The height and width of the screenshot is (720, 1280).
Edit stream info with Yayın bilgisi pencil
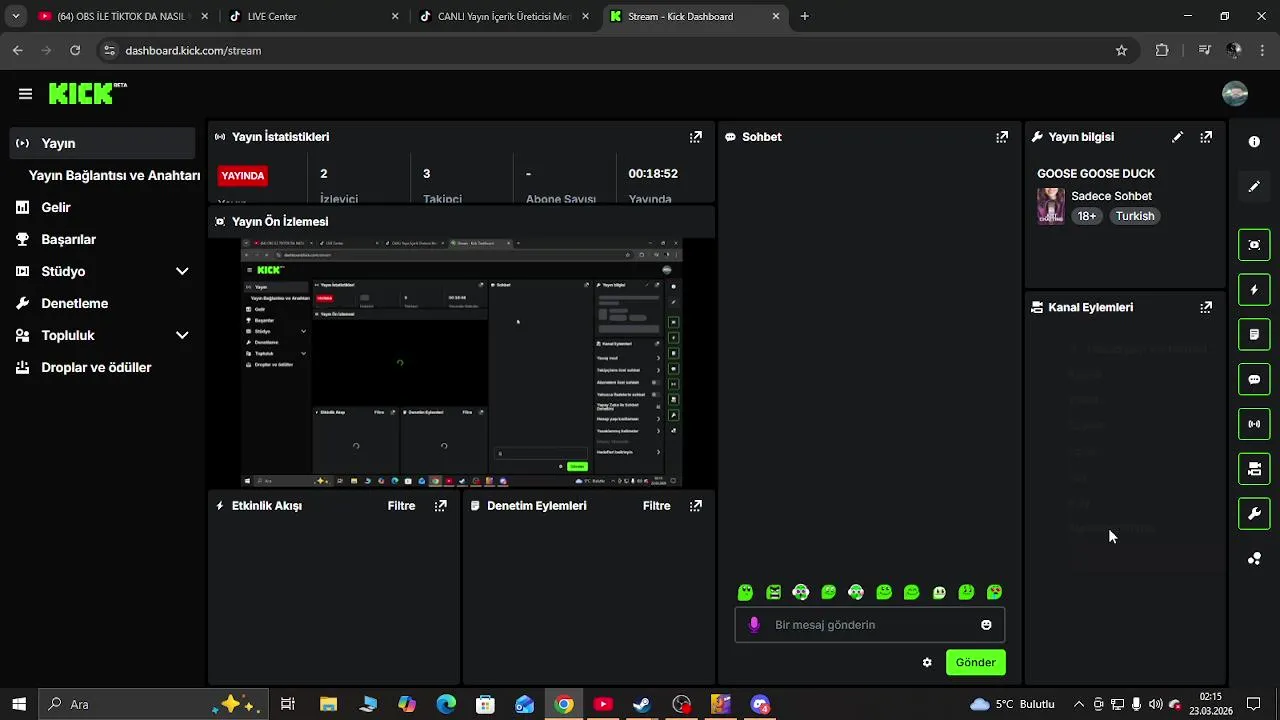coord(1178,137)
